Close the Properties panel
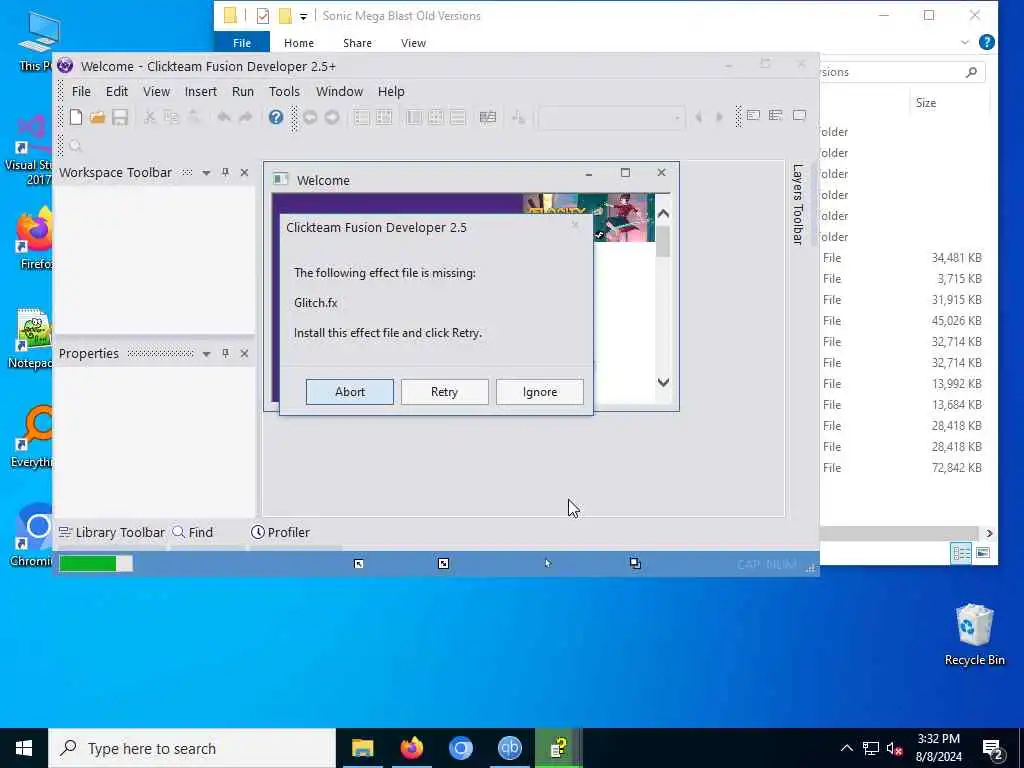 point(244,353)
